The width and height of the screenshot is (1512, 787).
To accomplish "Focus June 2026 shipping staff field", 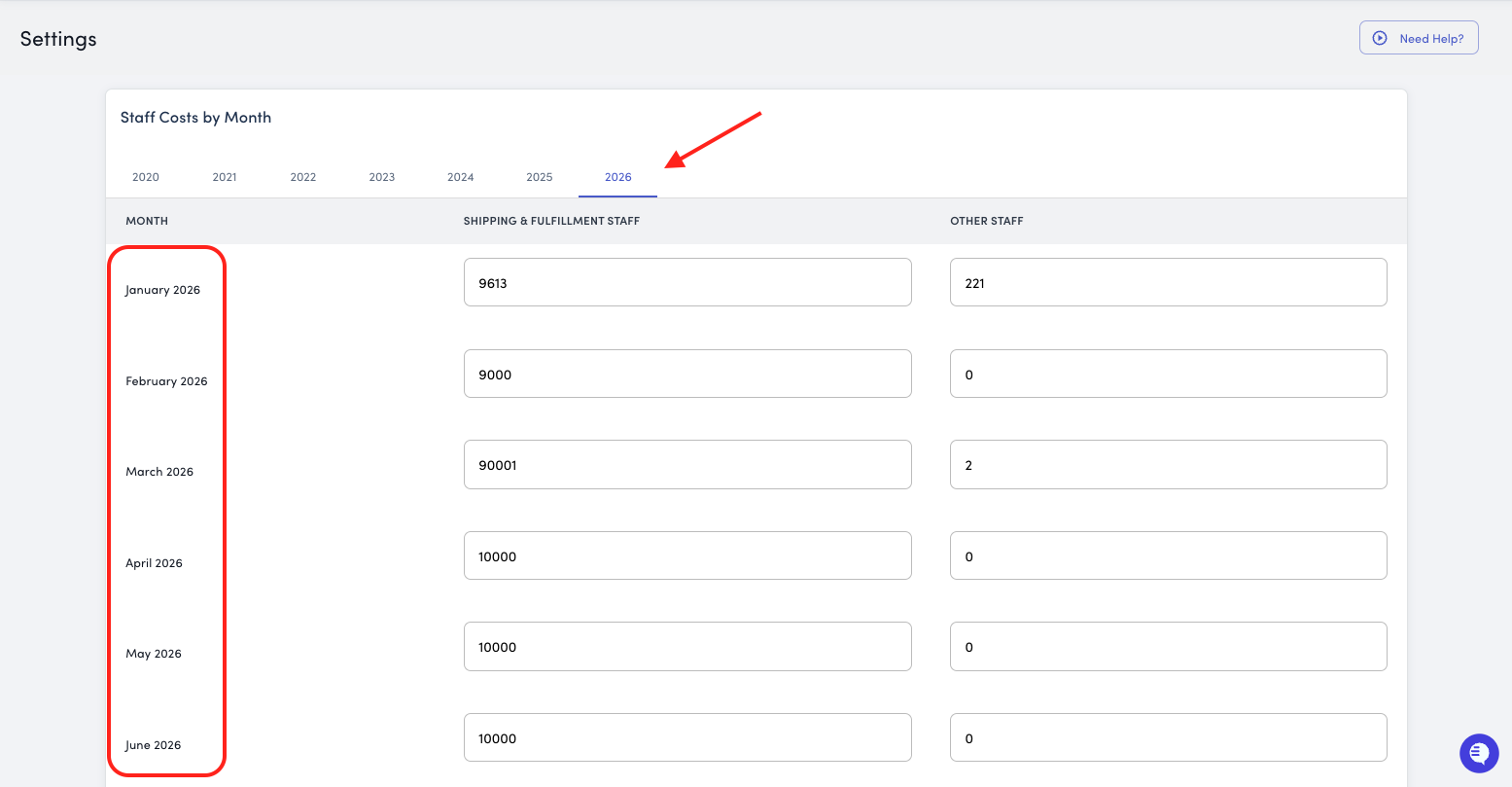I will pos(687,738).
